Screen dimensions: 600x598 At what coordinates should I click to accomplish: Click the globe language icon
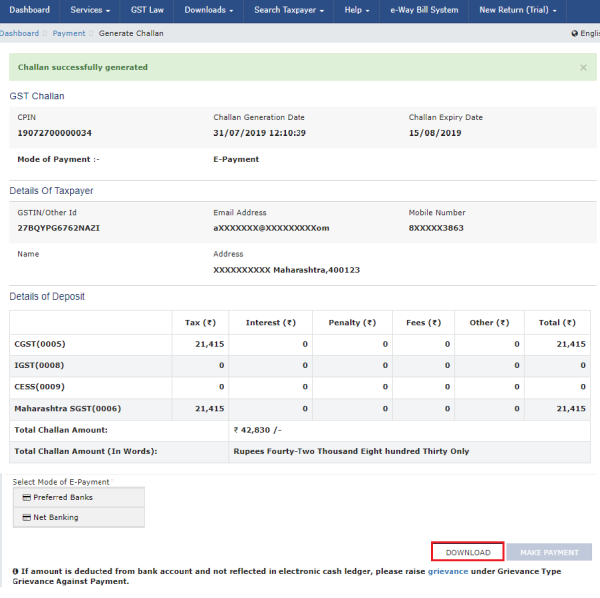click(572, 33)
